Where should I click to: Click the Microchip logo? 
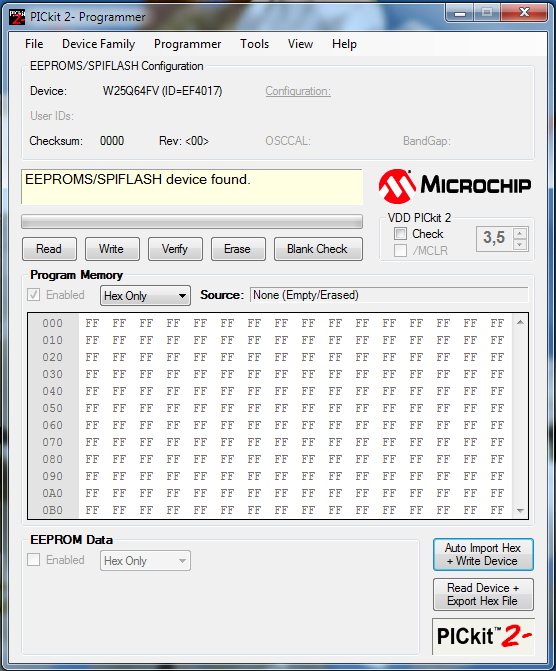(x=455, y=186)
